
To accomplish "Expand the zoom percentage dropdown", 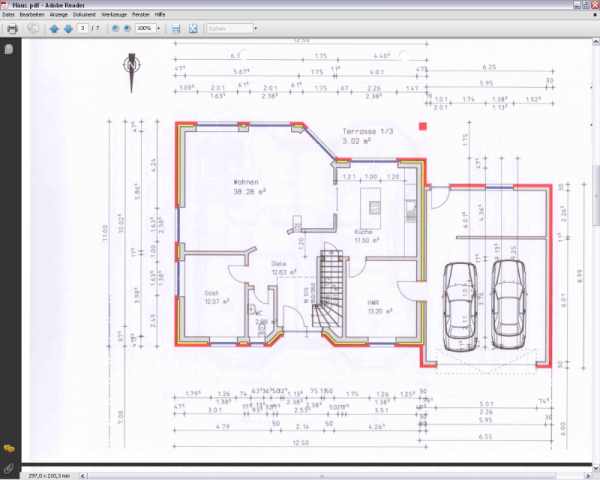I will point(159,29).
